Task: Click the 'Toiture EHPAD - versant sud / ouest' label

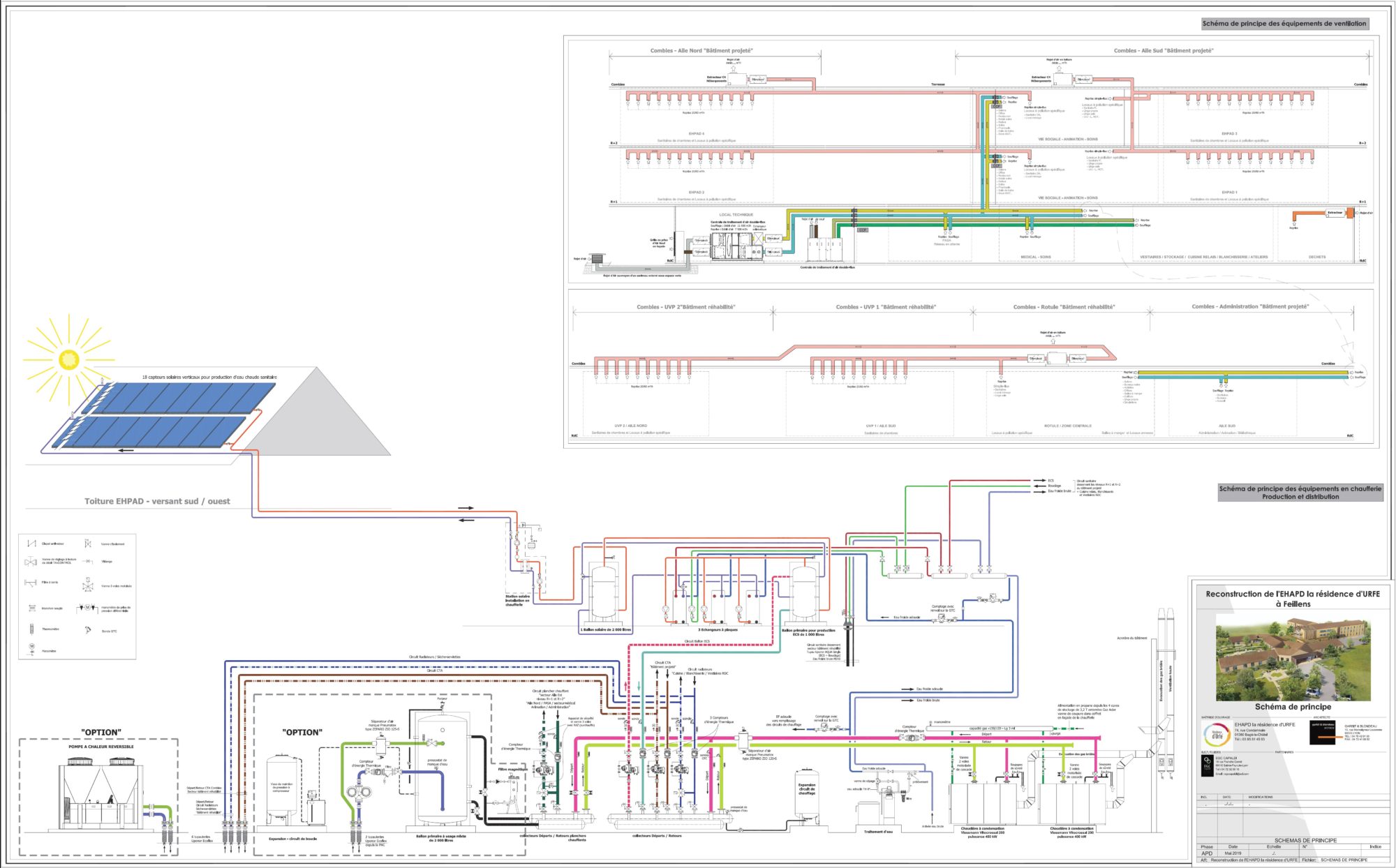Action: (x=157, y=501)
